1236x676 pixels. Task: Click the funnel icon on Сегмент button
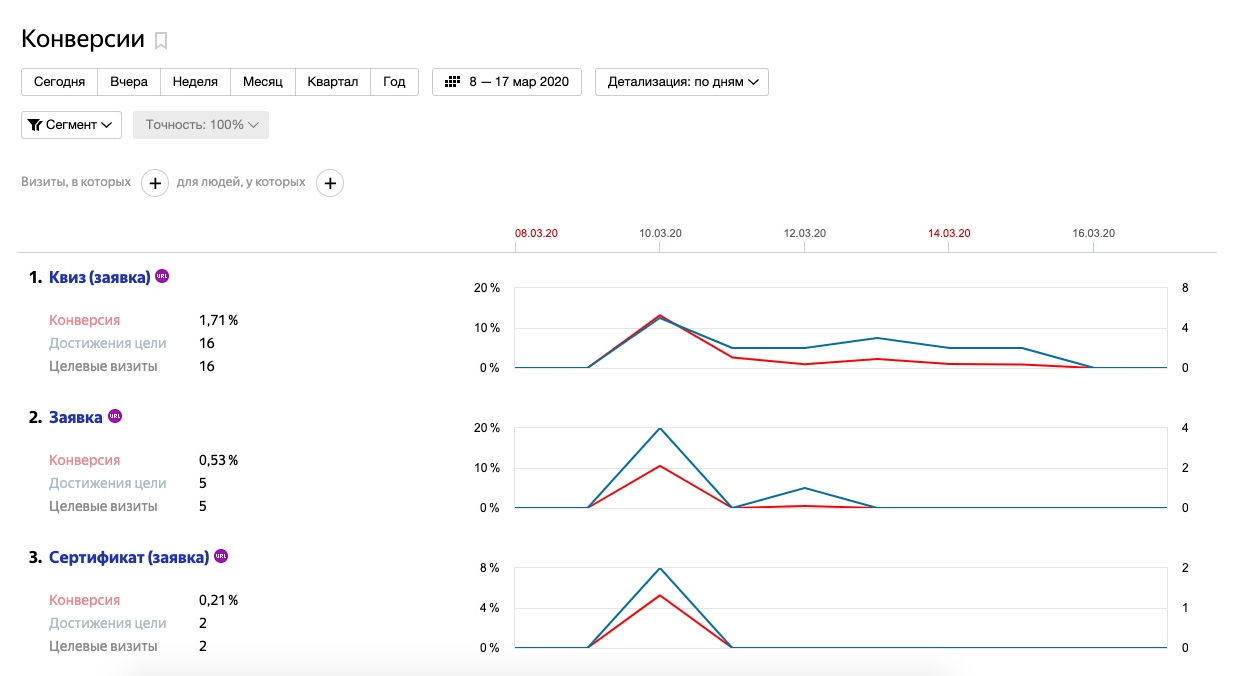pos(35,125)
